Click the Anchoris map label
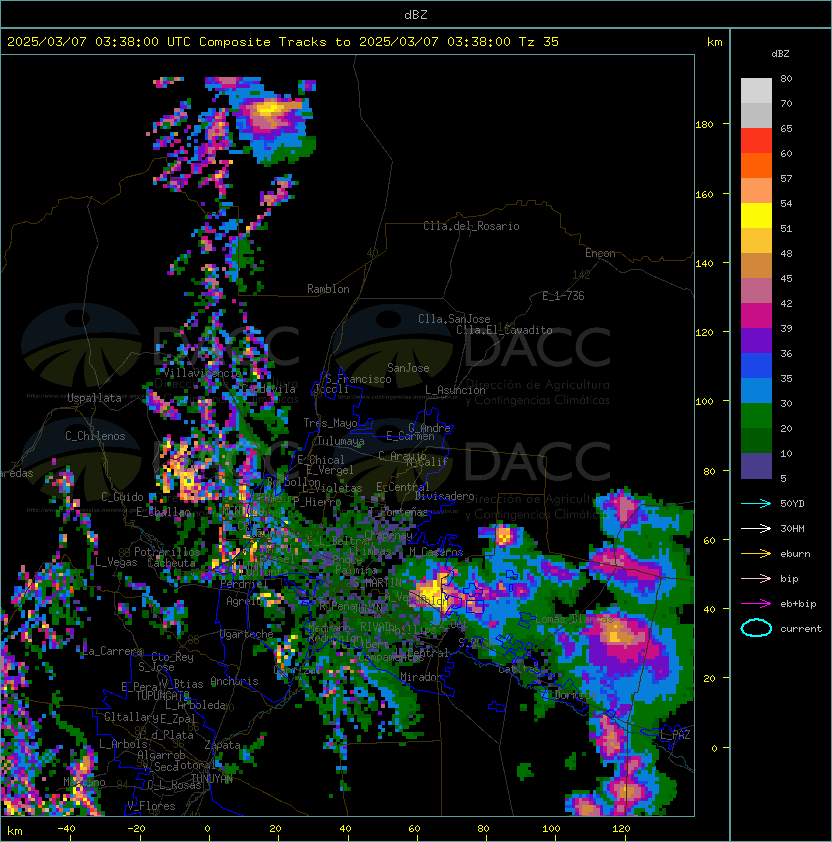This screenshot has width=832, height=842. [x=234, y=681]
